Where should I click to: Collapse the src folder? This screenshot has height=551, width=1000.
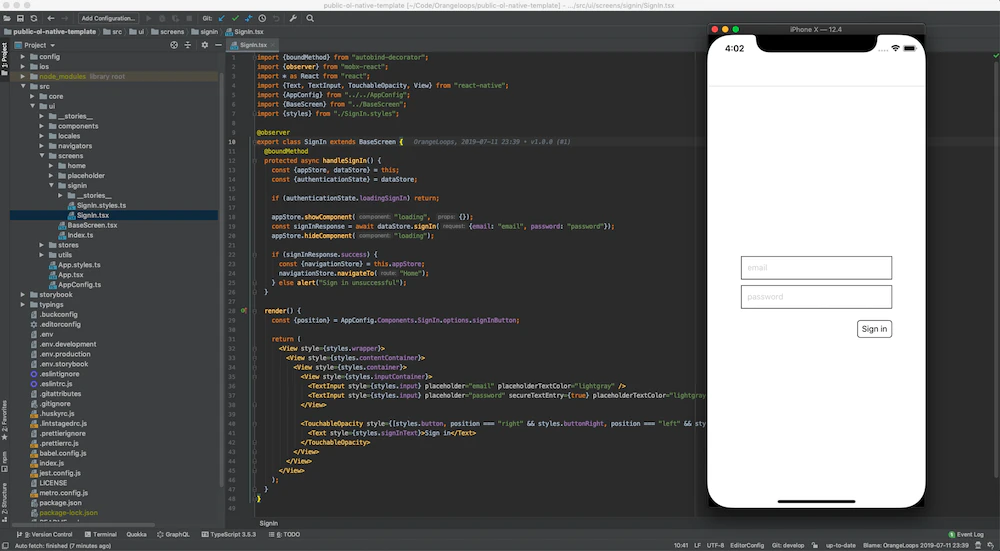(x=23, y=86)
